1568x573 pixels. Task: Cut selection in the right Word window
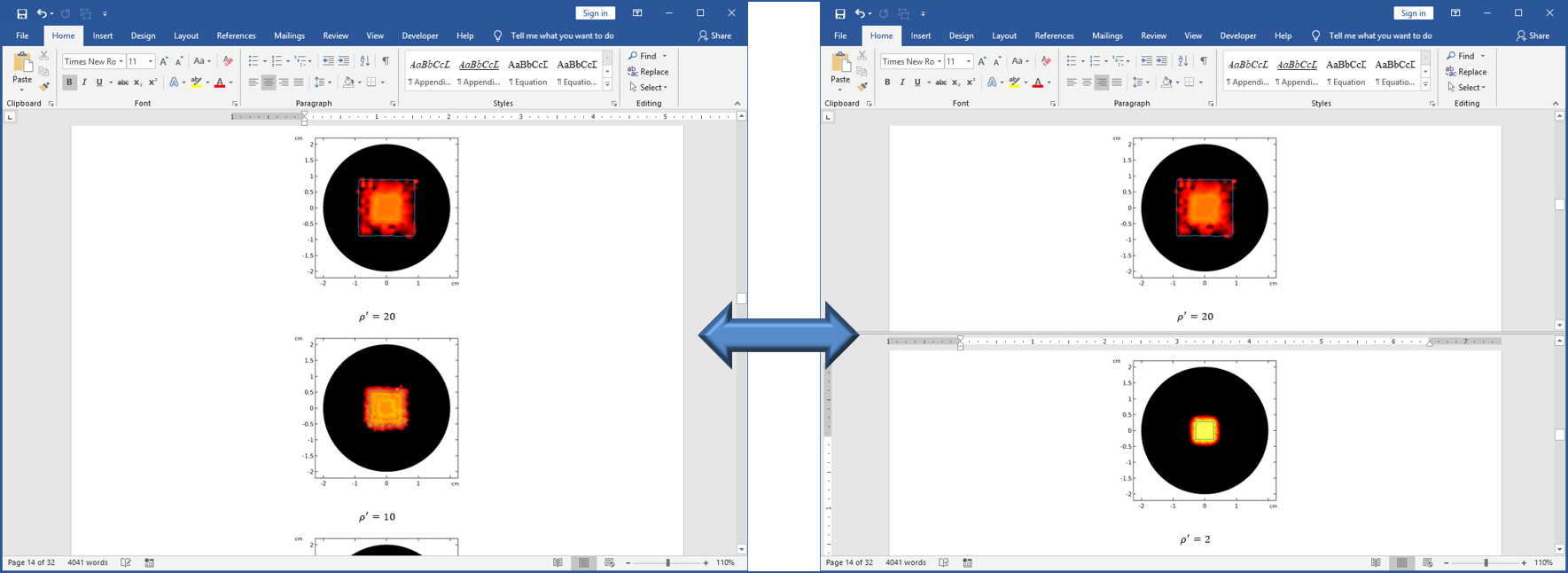[862, 56]
